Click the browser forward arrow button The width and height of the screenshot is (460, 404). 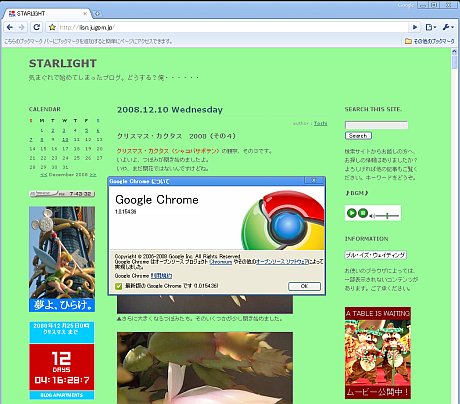pos(22,27)
